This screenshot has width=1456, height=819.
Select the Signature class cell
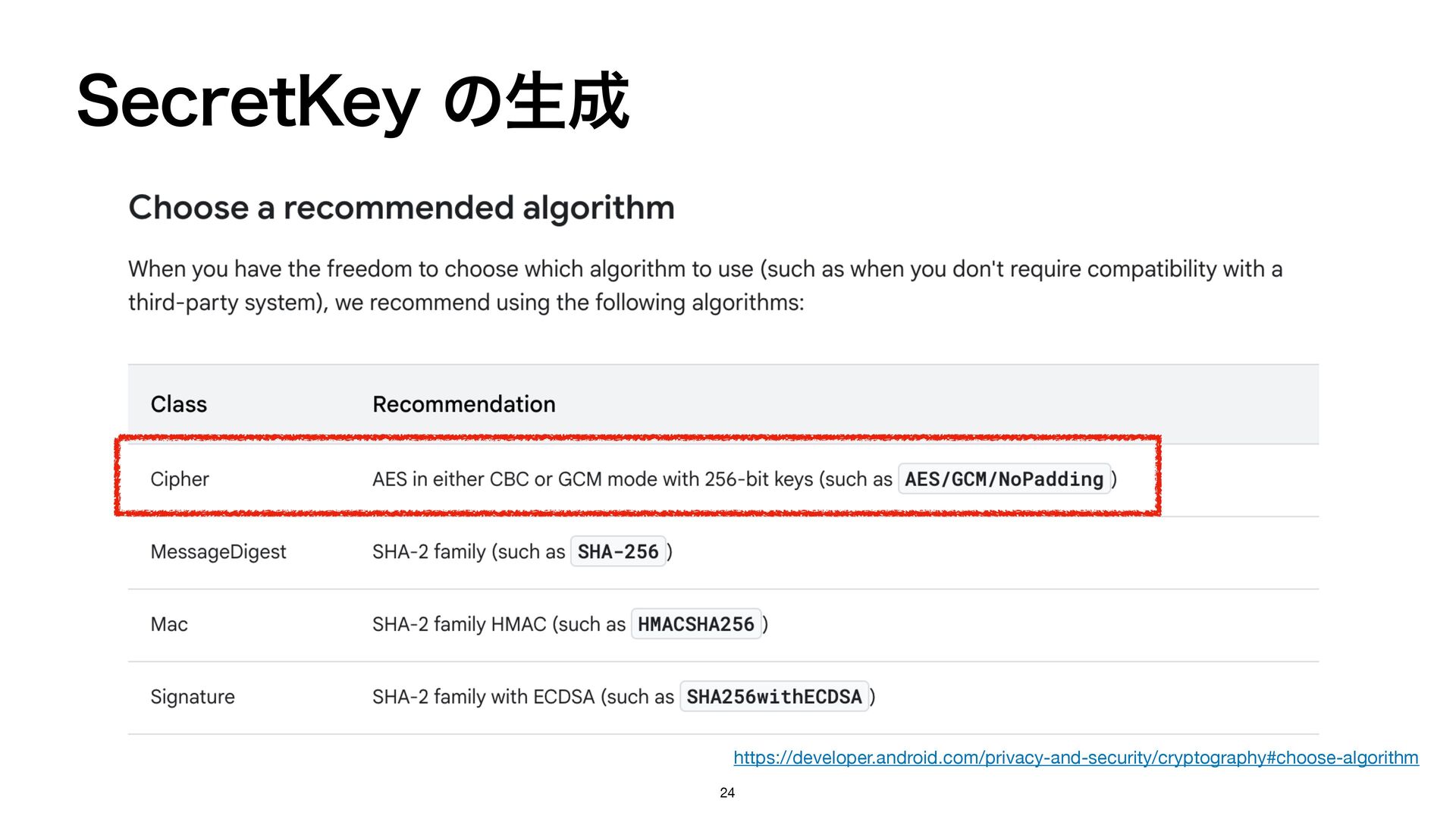tap(193, 697)
